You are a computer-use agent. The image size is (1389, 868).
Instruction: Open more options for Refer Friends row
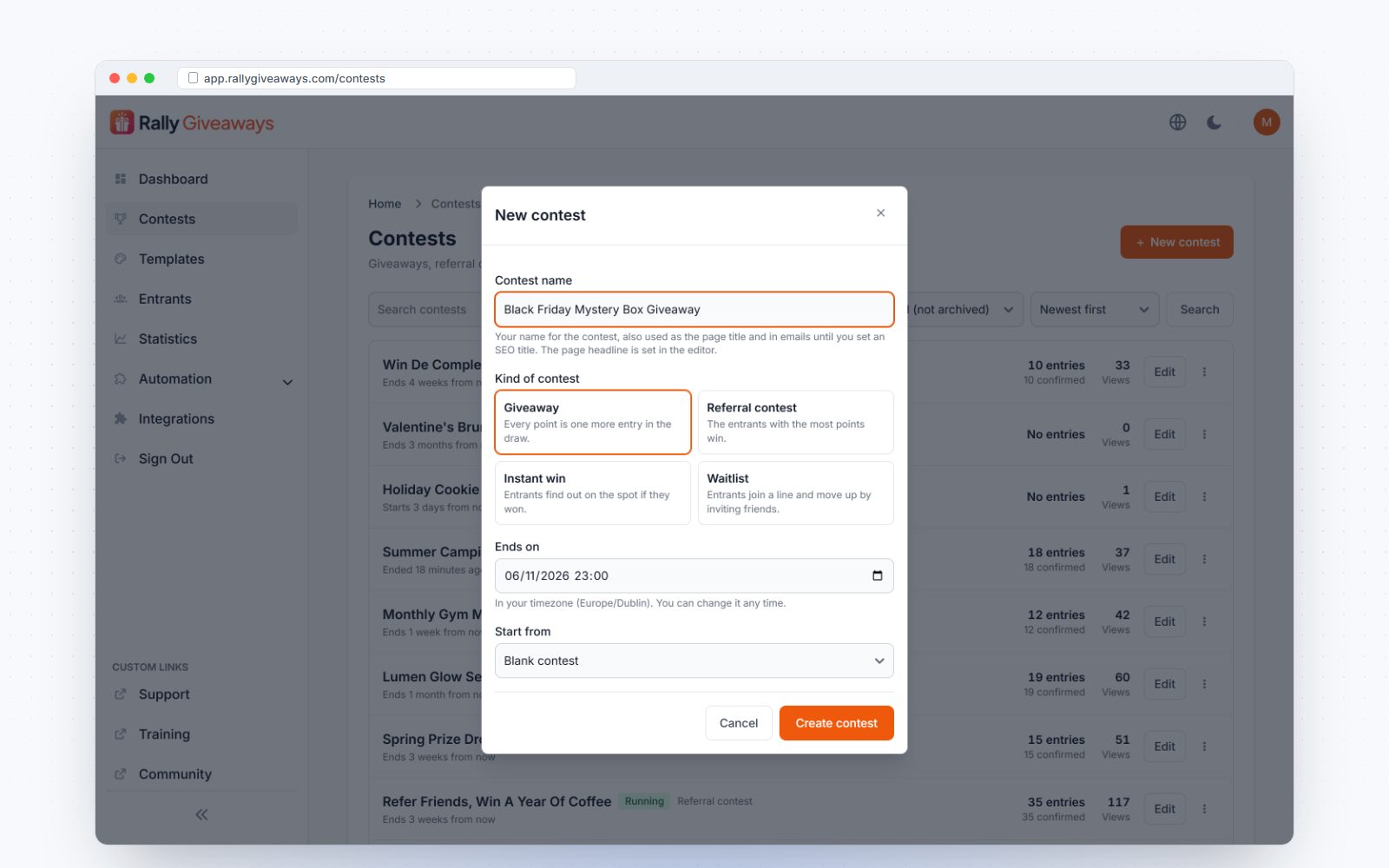pos(1204,809)
